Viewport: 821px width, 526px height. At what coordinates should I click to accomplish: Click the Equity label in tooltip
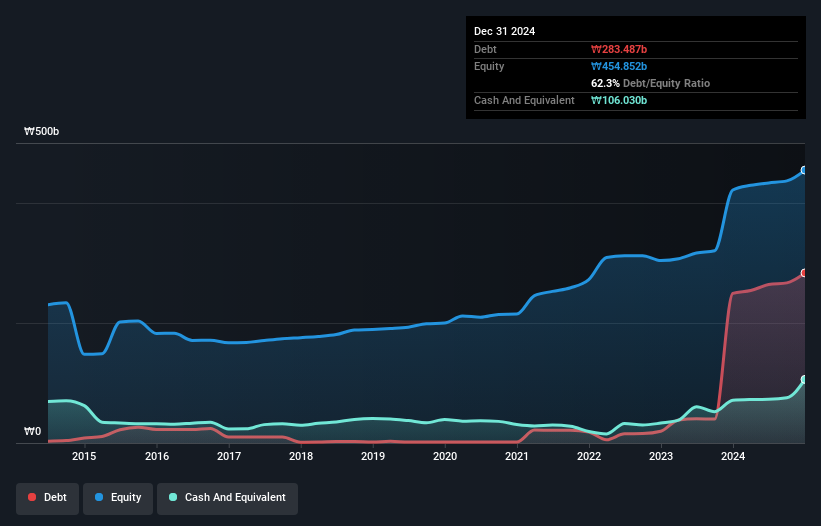(x=489, y=66)
